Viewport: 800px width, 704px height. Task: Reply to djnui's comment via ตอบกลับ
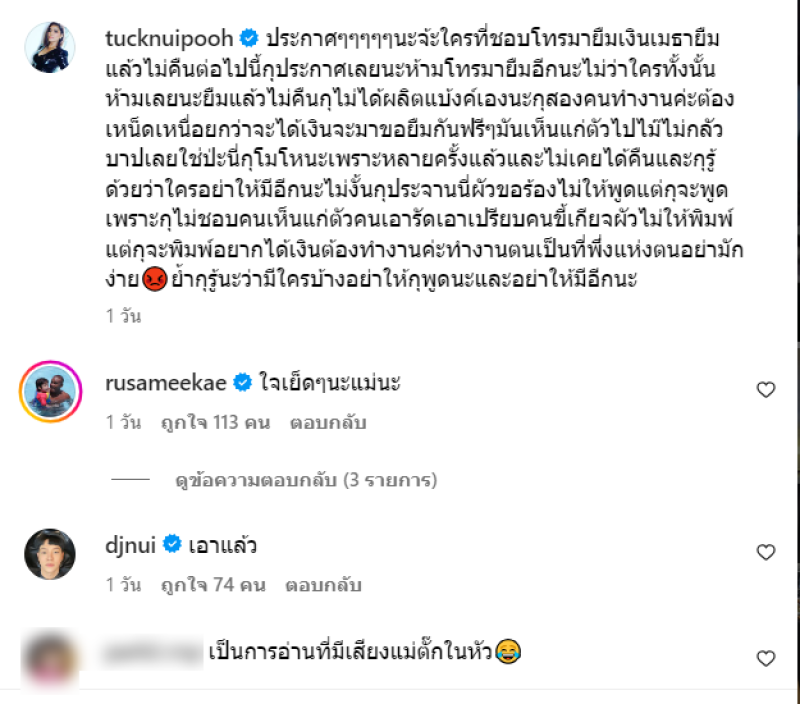pos(323,585)
